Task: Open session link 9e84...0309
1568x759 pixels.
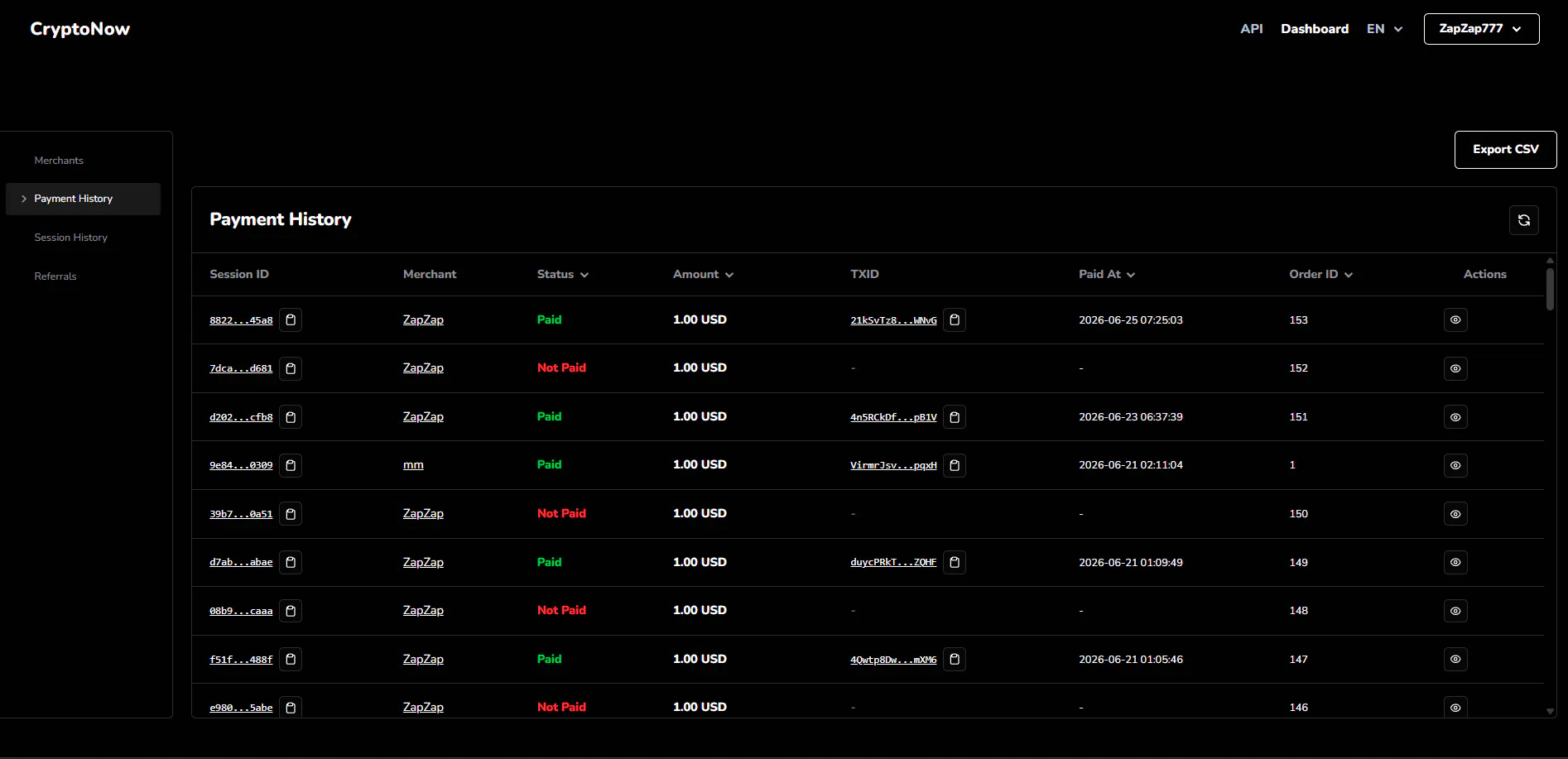Action: pyautogui.click(x=241, y=465)
